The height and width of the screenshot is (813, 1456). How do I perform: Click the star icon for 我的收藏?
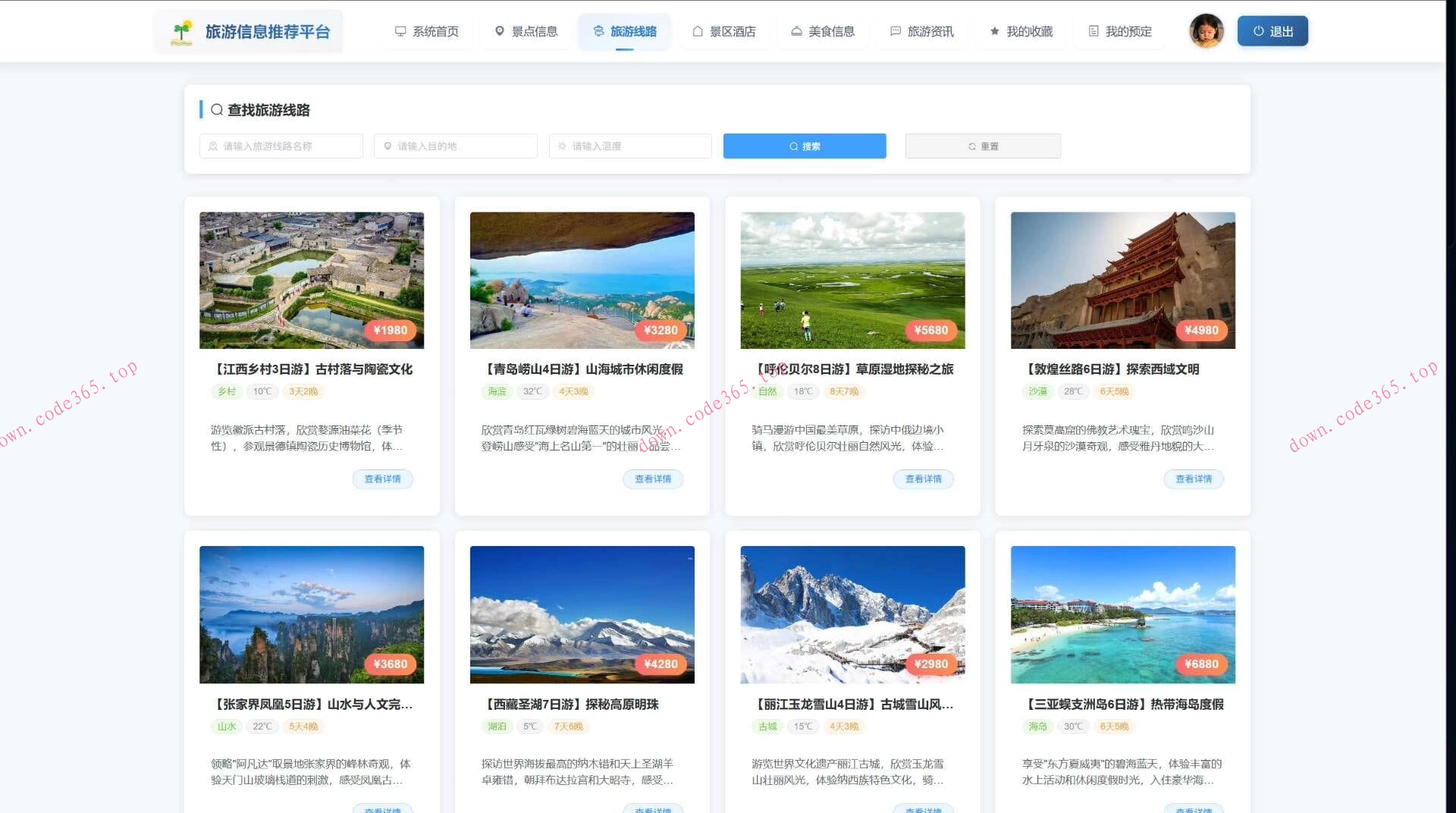tap(994, 31)
